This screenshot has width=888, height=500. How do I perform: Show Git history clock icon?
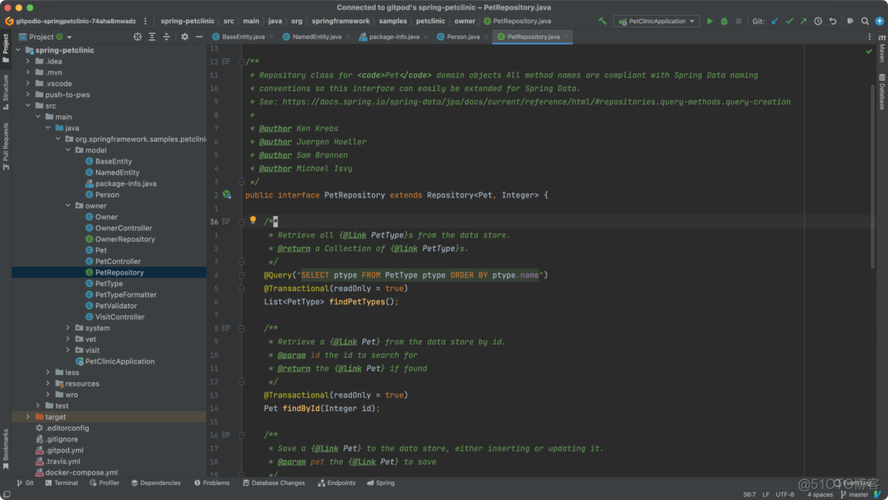(818, 21)
